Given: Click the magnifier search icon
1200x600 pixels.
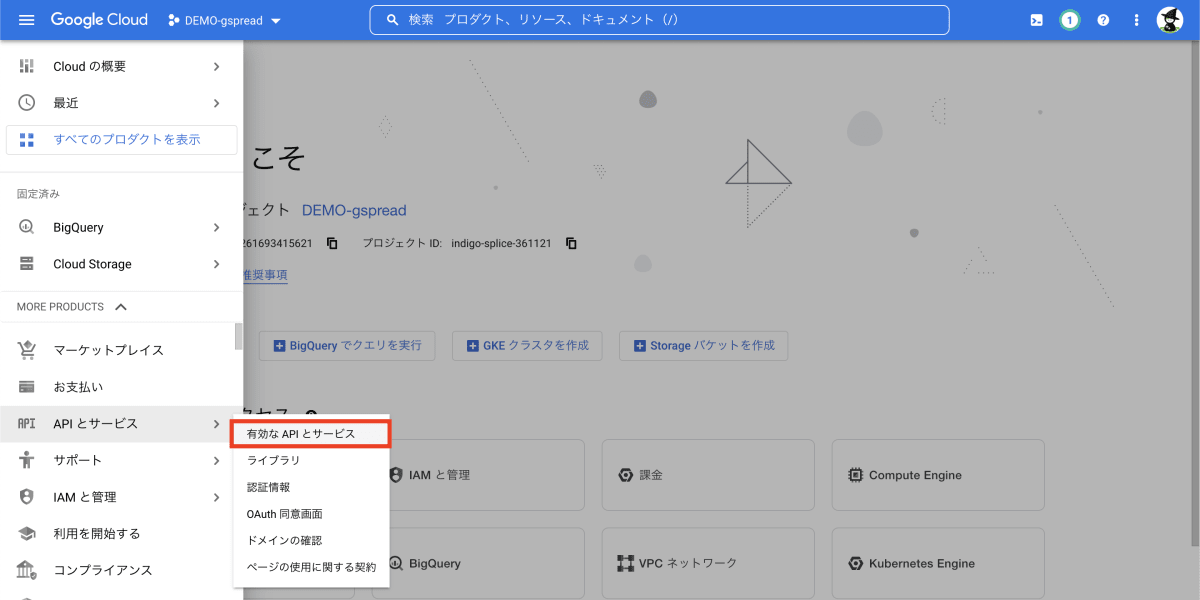Looking at the screenshot, I should point(392,20).
